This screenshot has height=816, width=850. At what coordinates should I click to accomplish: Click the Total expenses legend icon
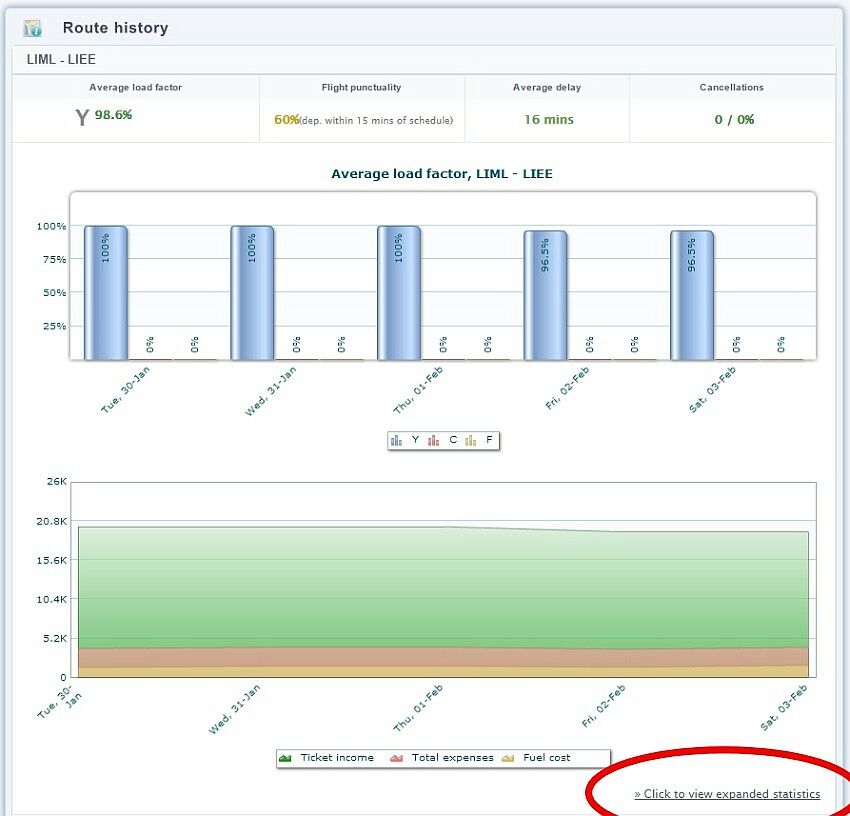pyautogui.click(x=397, y=758)
